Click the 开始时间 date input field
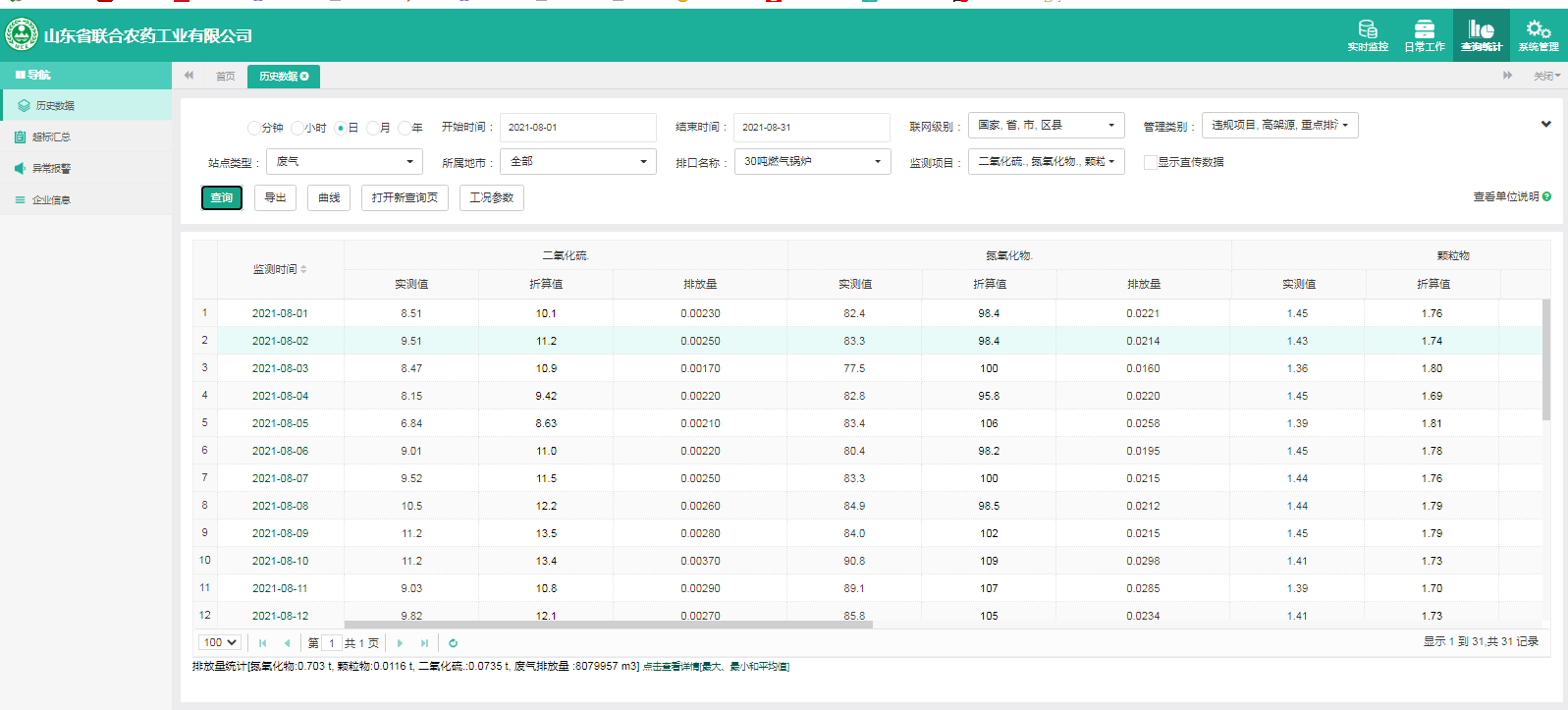Image resolution: width=1568 pixels, height=710 pixels. [x=577, y=128]
